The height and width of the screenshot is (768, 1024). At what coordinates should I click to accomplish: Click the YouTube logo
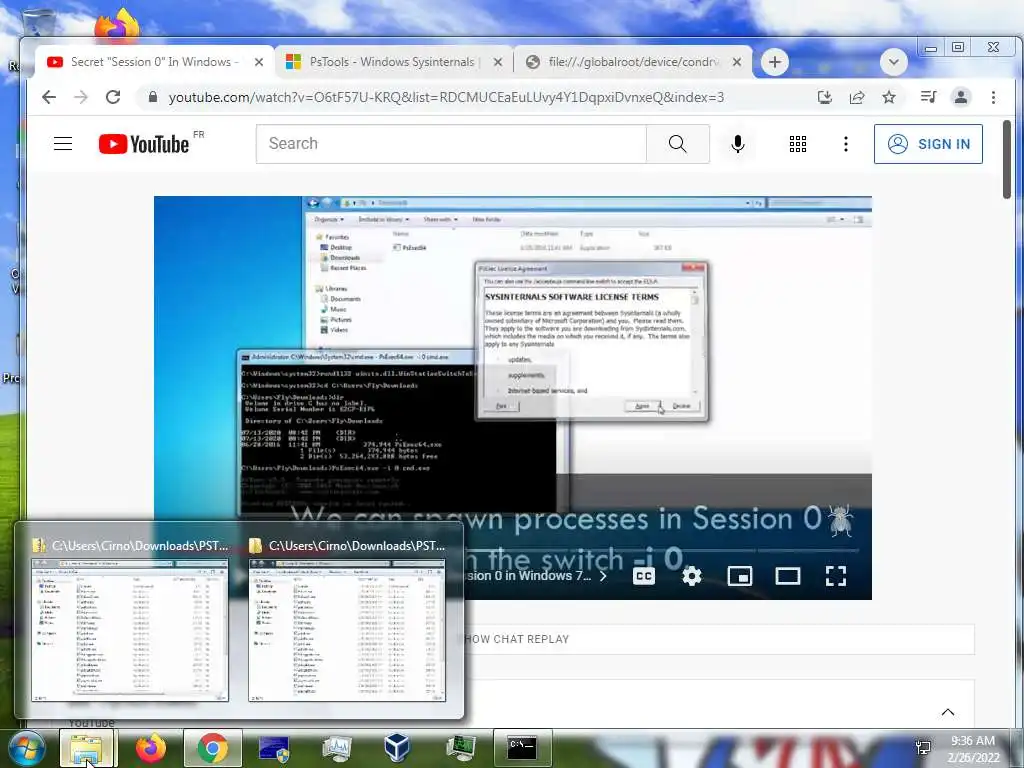click(144, 144)
